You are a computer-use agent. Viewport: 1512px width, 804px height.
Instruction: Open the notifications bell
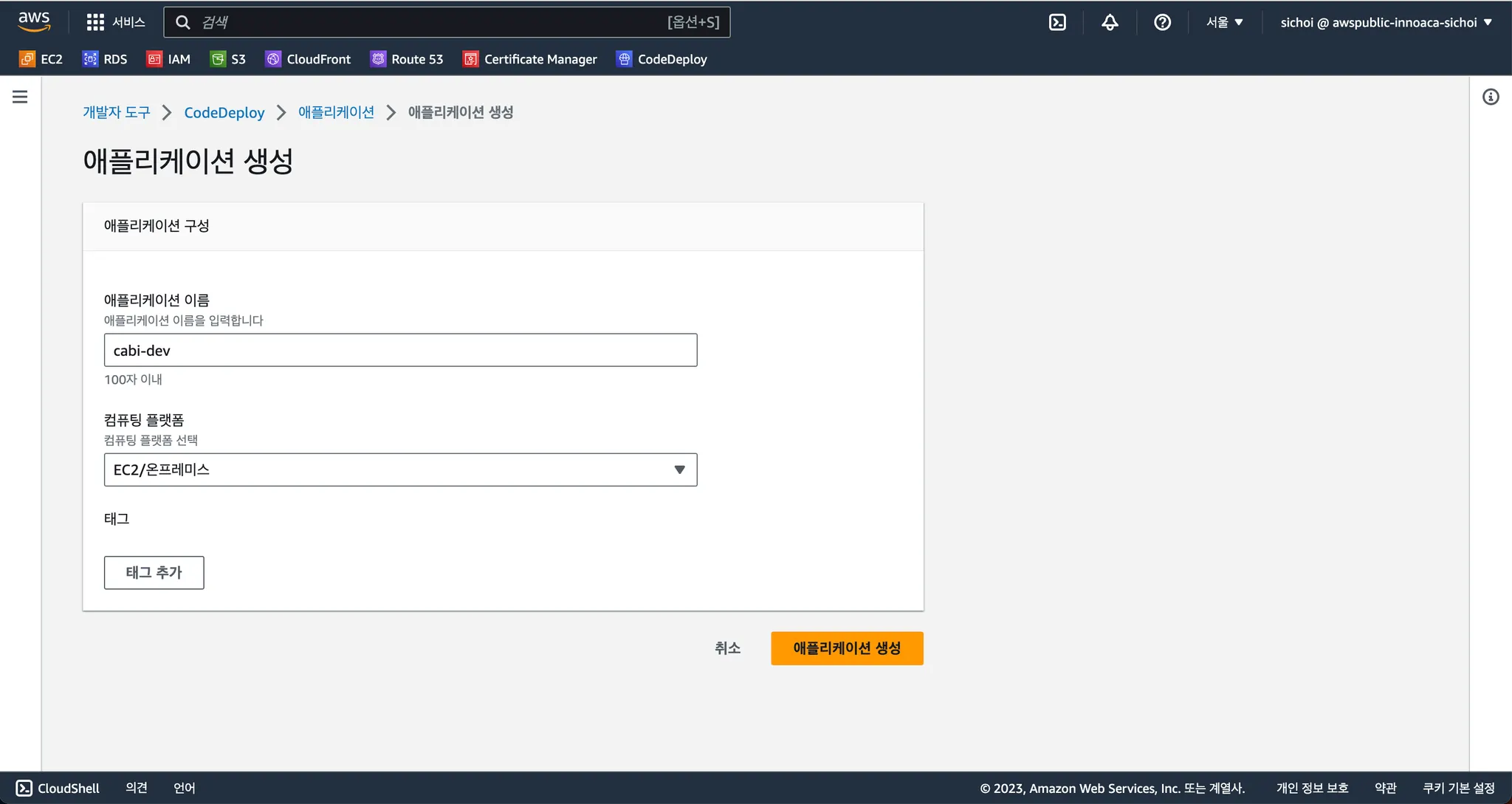1110,22
